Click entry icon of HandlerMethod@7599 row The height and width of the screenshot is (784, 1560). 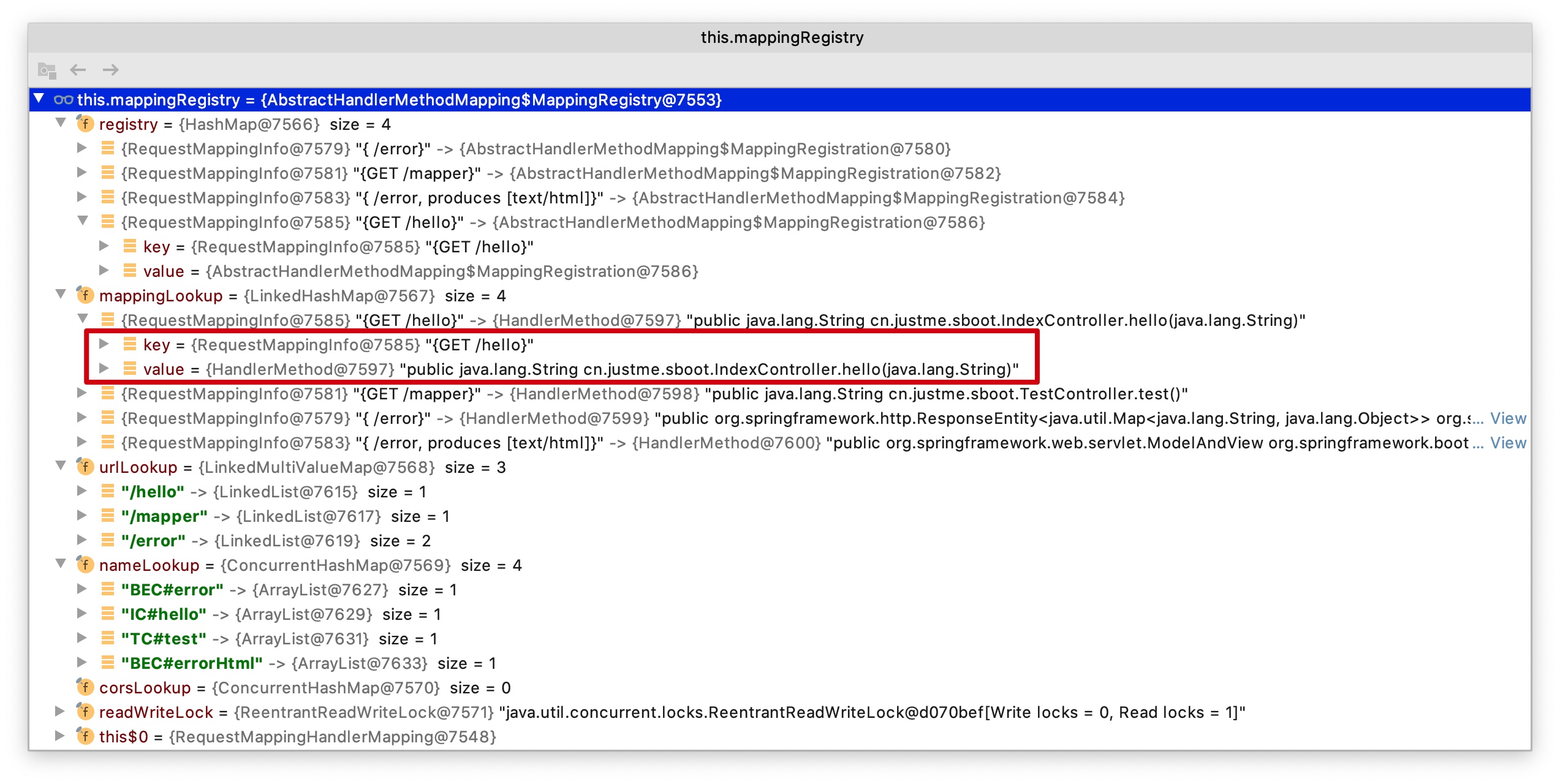108,417
